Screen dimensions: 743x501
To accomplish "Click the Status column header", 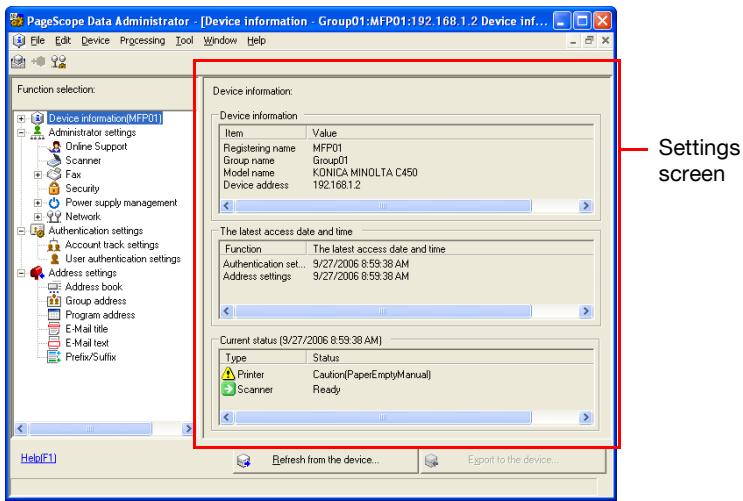I will pos(450,357).
